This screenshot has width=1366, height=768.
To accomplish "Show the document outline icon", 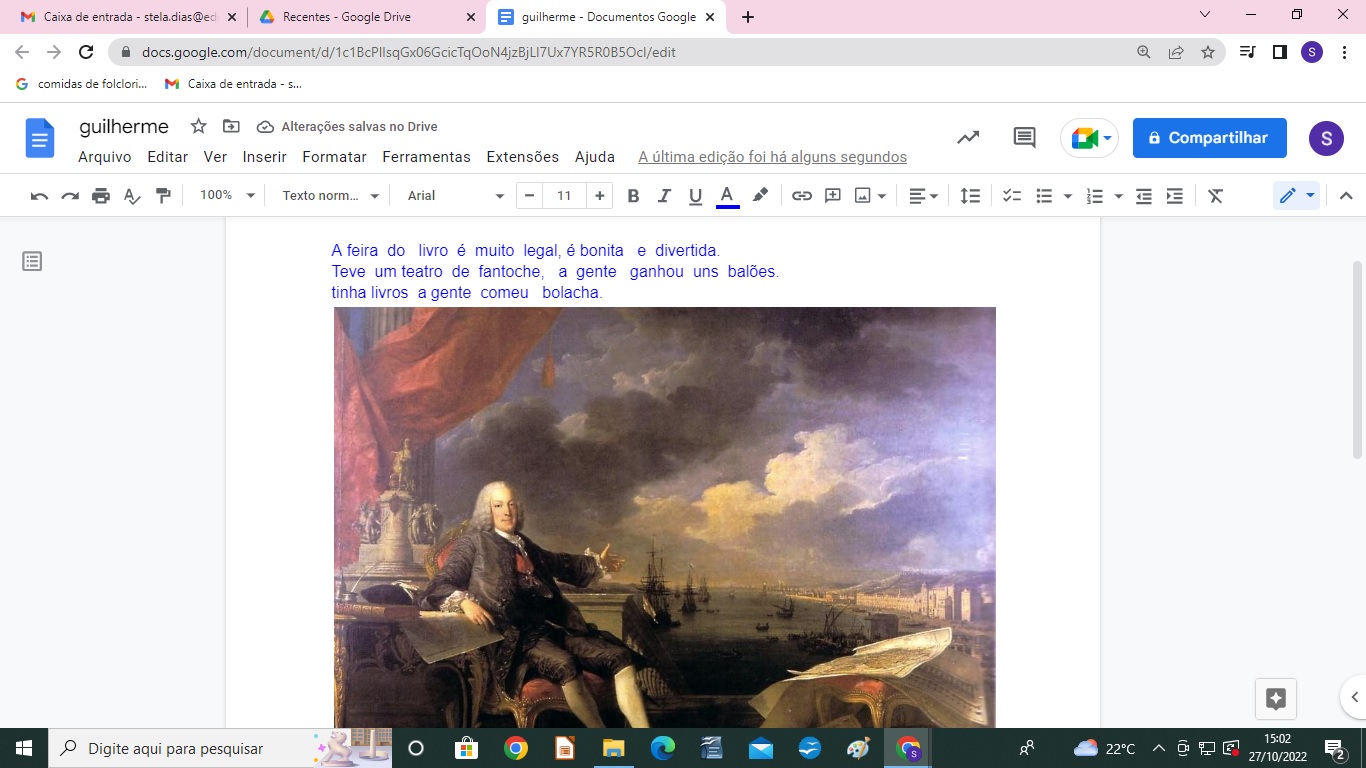I will coord(32,262).
